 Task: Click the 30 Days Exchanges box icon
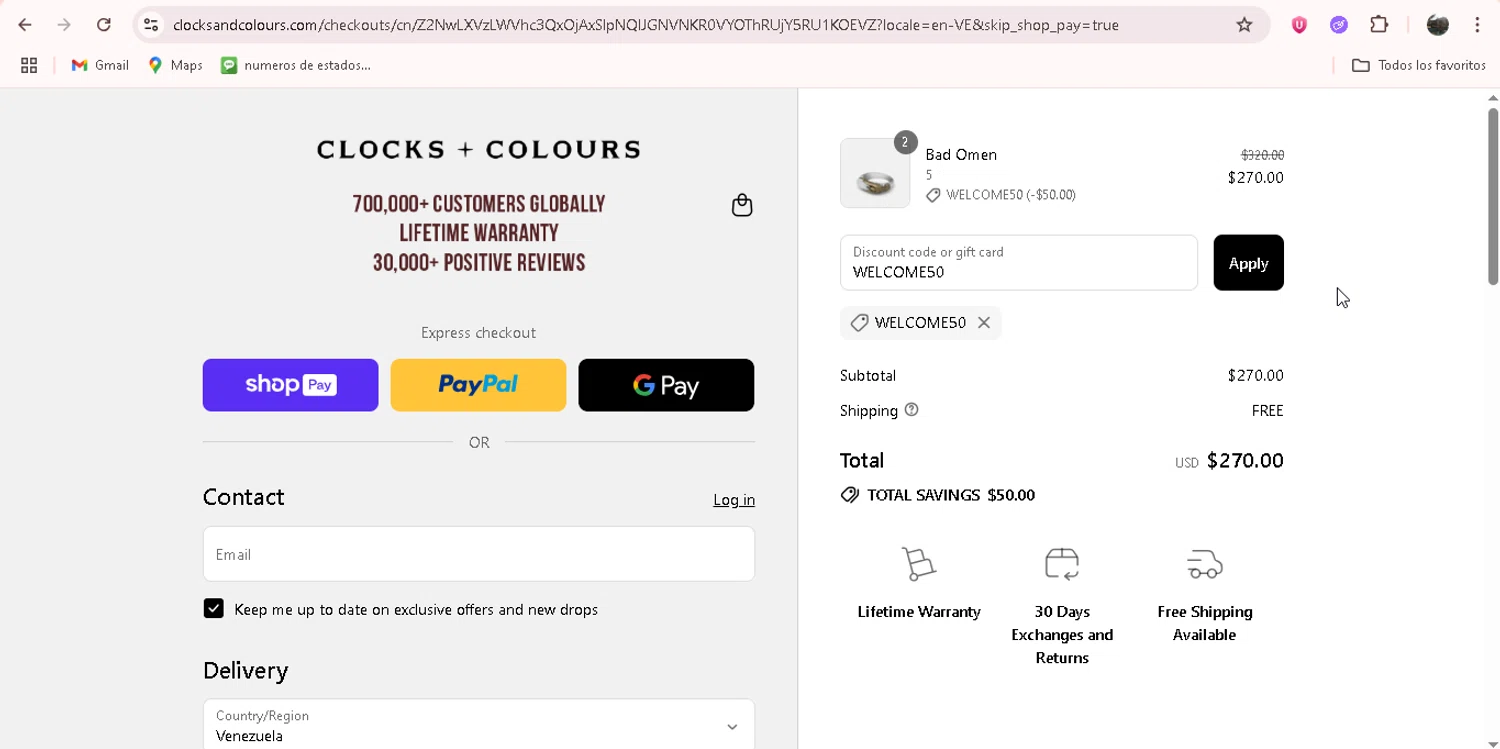pos(1062,564)
